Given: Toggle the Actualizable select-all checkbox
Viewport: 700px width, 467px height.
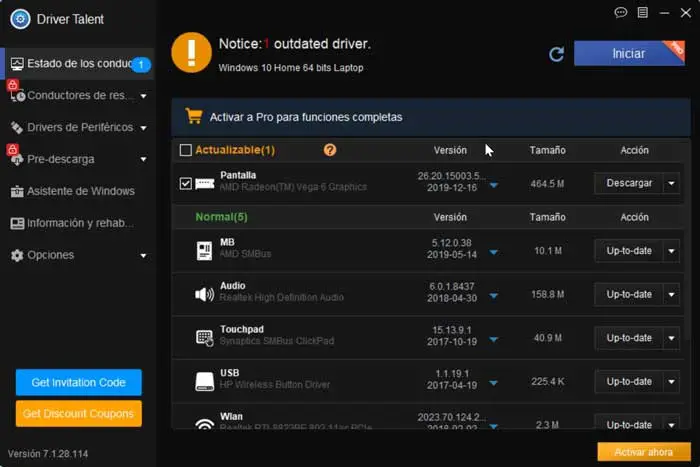Looking at the screenshot, I should tap(185, 150).
